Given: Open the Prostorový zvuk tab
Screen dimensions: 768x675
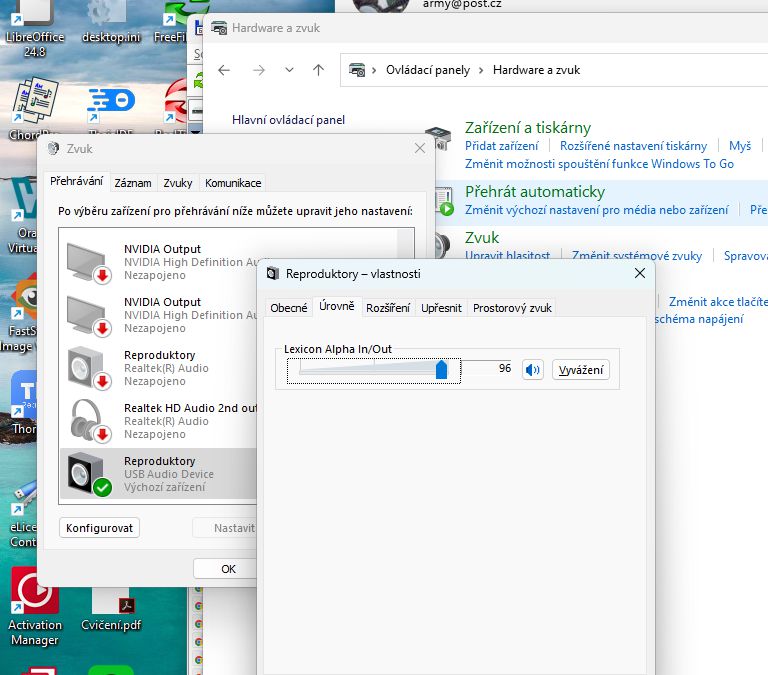Looking at the screenshot, I should [512, 308].
